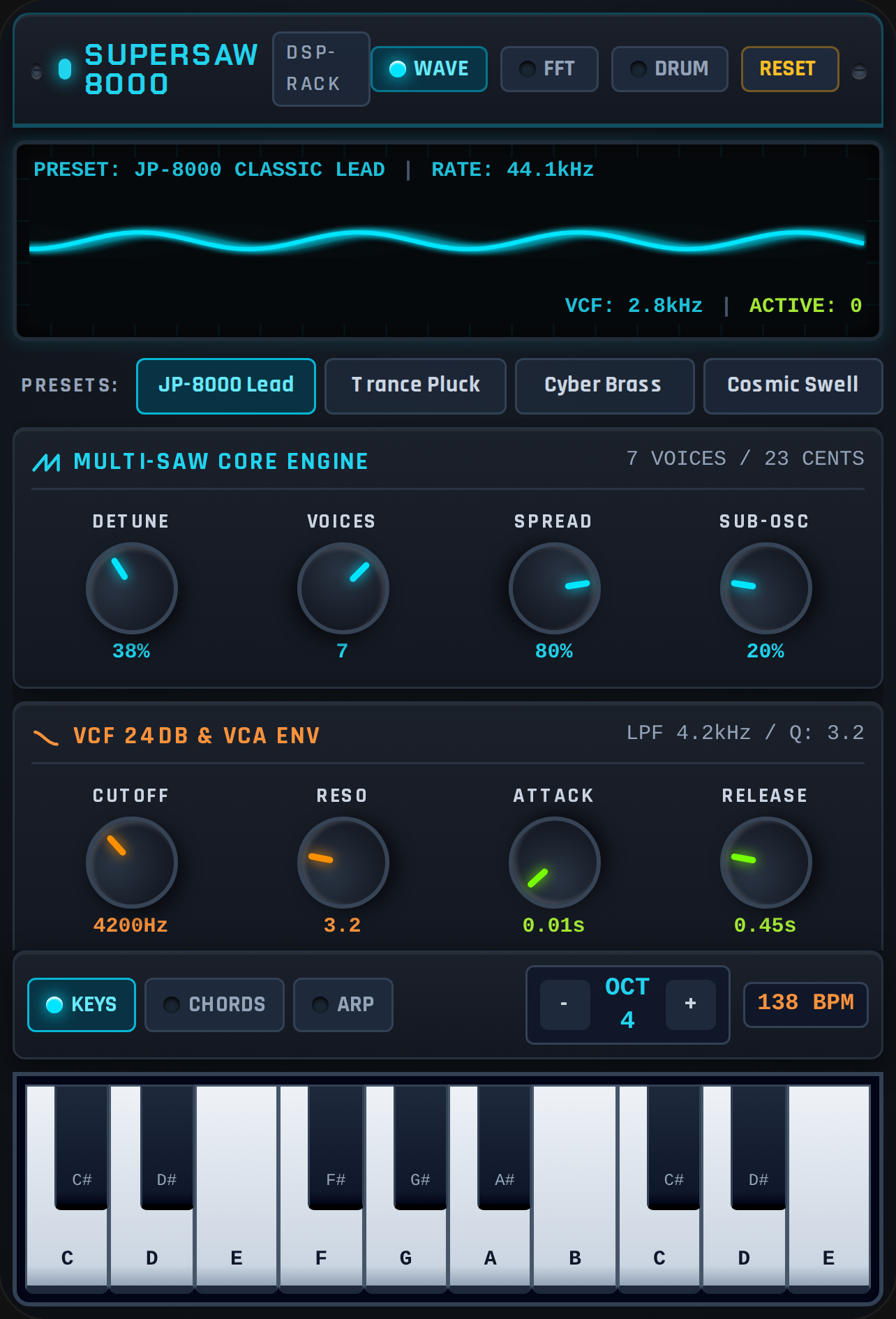896x1319 pixels.
Task: Click the '7 VOICES / 23 CENTS' summary
Action: [745, 459]
